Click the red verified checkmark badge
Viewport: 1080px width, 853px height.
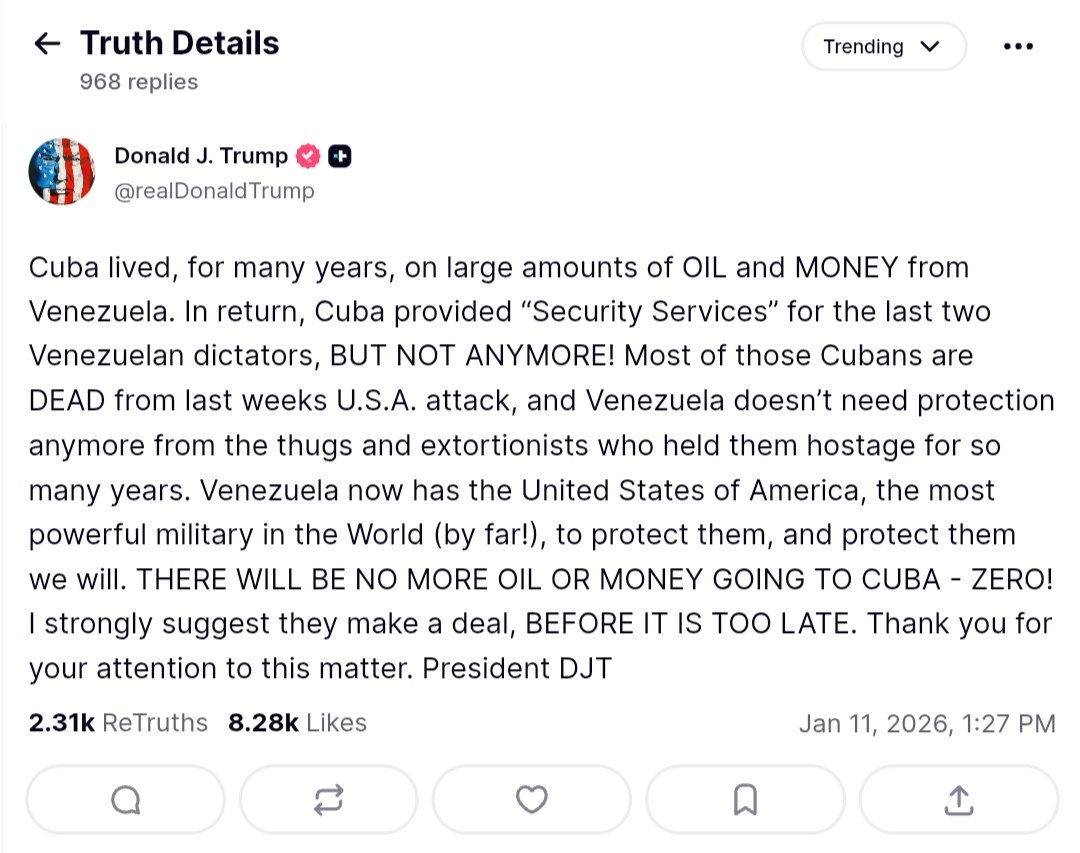pos(309,156)
